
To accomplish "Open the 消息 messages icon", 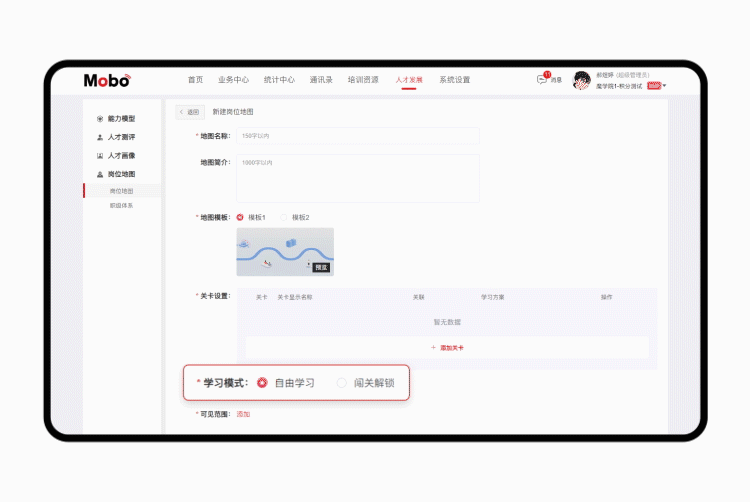I will (x=543, y=79).
